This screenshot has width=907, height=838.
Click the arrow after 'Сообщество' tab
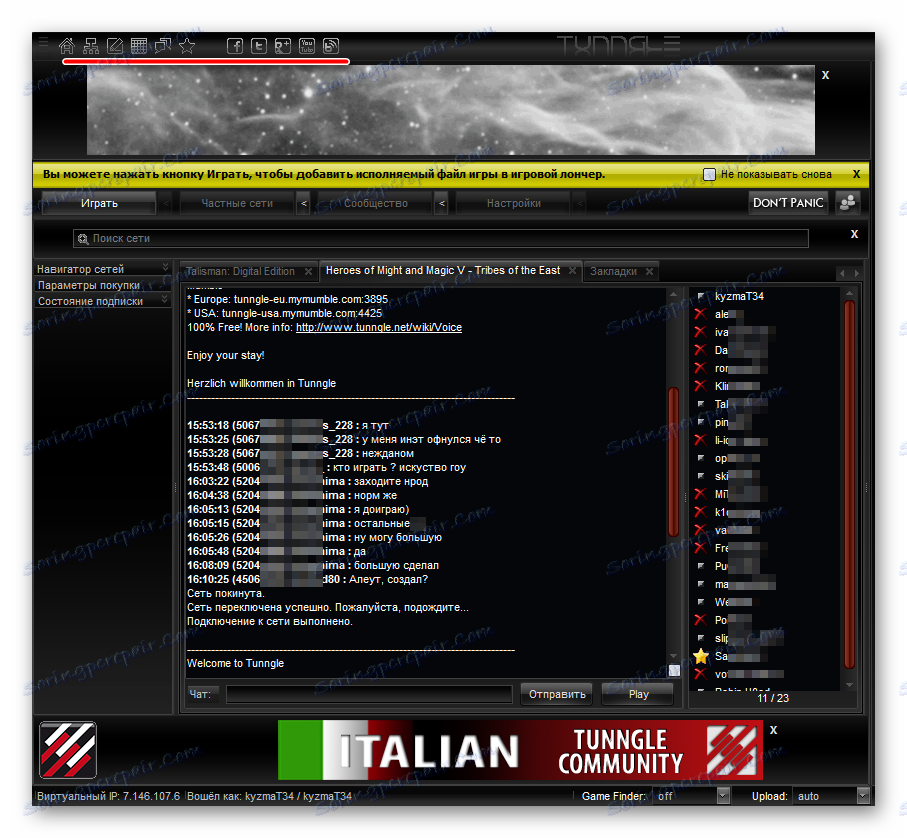click(x=442, y=204)
